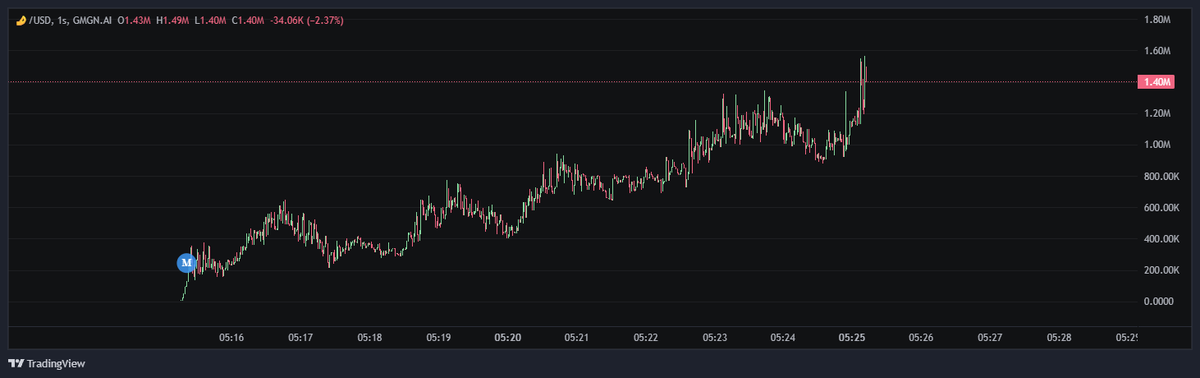Click the 05:22 time axis label
Viewport: 1200px width, 378px height.
(x=646, y=338)
